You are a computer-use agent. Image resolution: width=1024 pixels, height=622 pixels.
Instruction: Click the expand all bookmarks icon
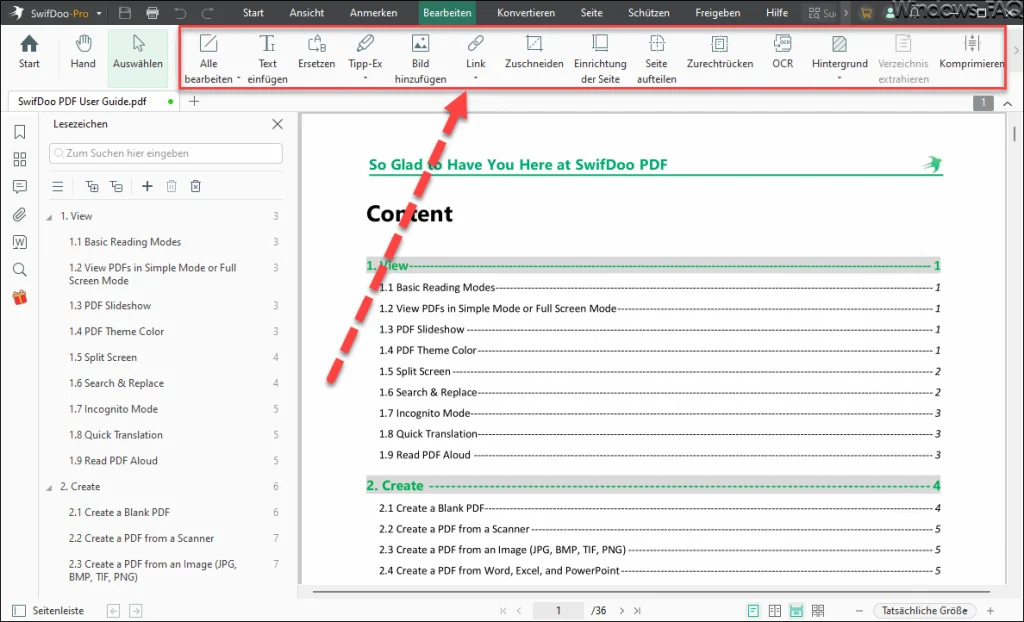click(91, 186)
